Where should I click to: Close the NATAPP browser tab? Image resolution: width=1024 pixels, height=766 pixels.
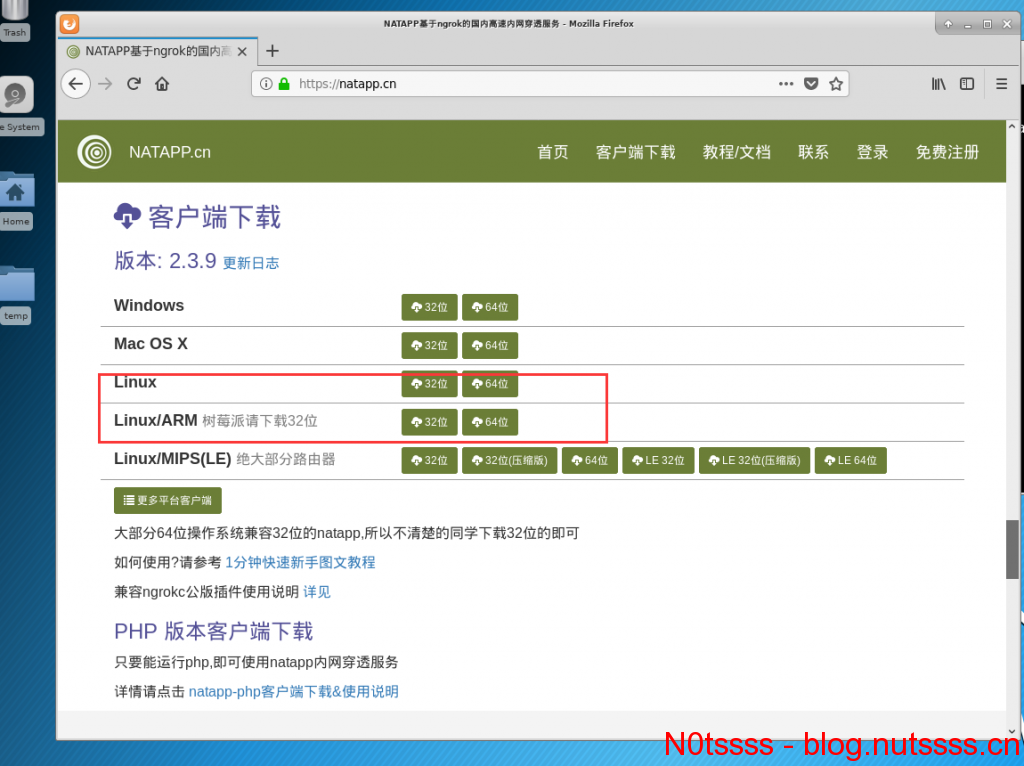[242, 51]
